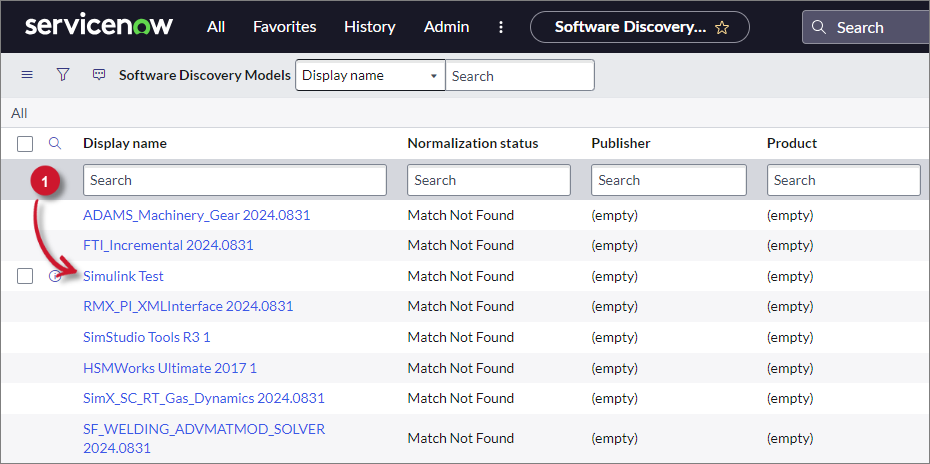Click the Product column search field
The height and width of the screenshot is (464, 930).
(x=844, y=180)
